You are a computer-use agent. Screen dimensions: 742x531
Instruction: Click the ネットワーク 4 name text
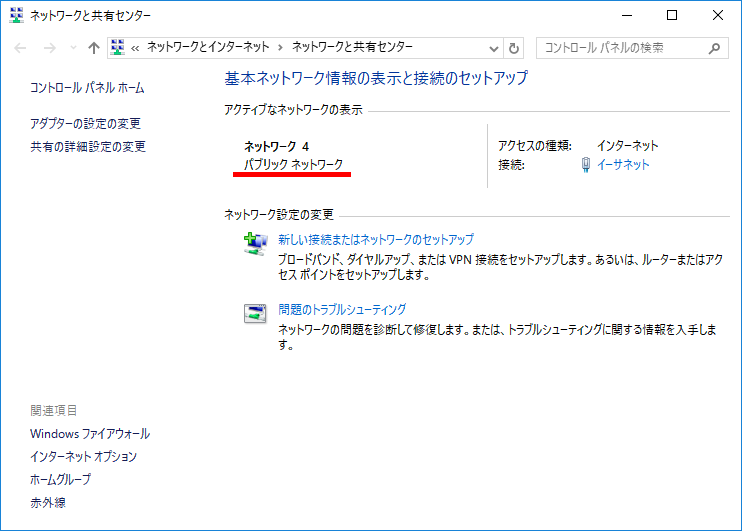click(276, 146)
